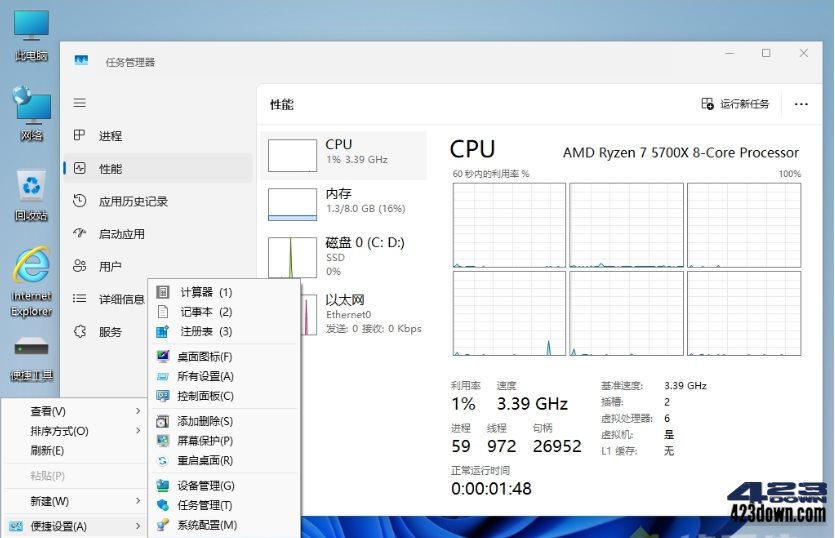Launch 计算器 (1) from the submenu
Image resolution: width=835 pixels, height=538 pixels.
pyautogui.click(x=224, y=292)
